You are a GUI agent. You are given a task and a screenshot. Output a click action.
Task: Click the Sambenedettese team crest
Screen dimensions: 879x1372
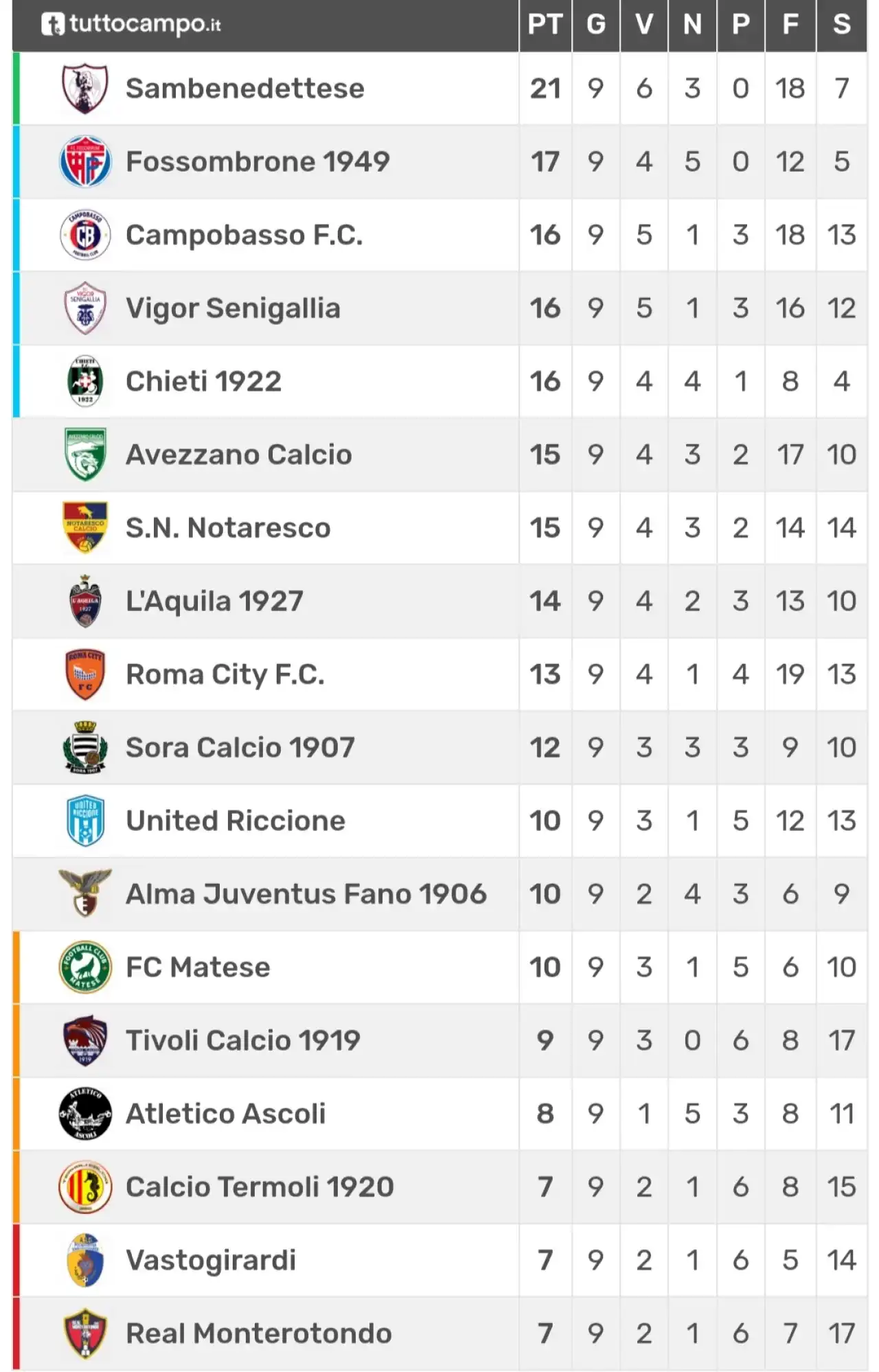[x=85, y=89]
